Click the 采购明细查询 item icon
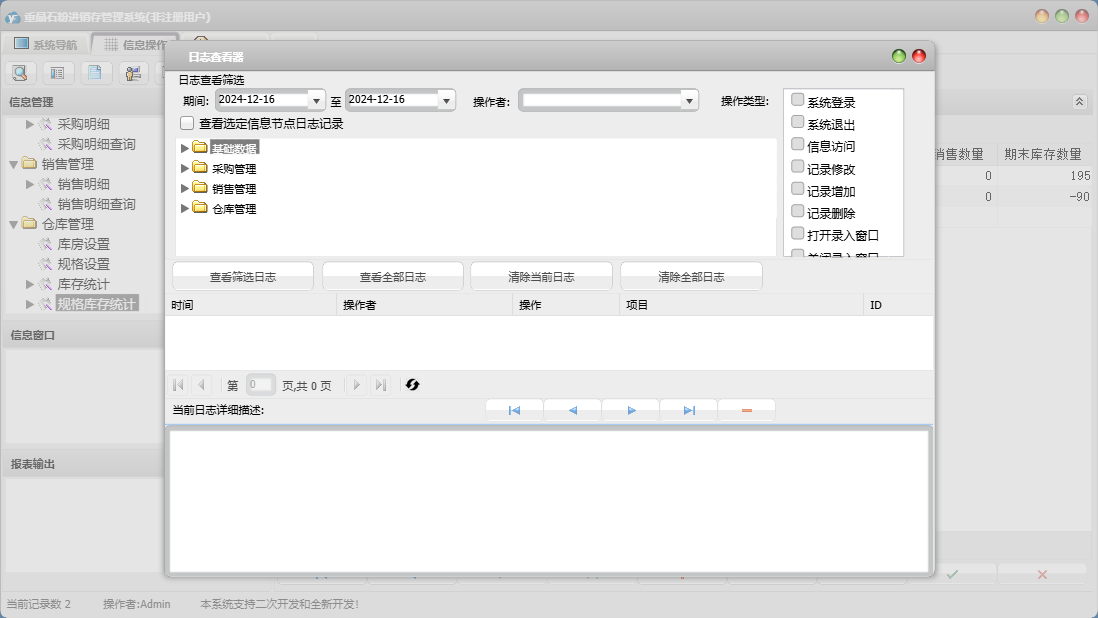The image size is (1098, 618). tap(46, 143)
